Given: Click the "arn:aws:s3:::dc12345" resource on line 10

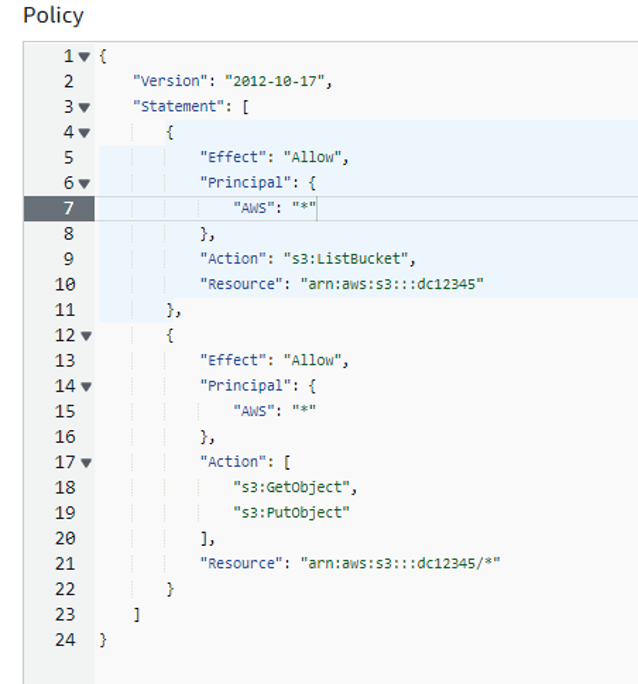Looking at the screenshot, I should point(392,284).
